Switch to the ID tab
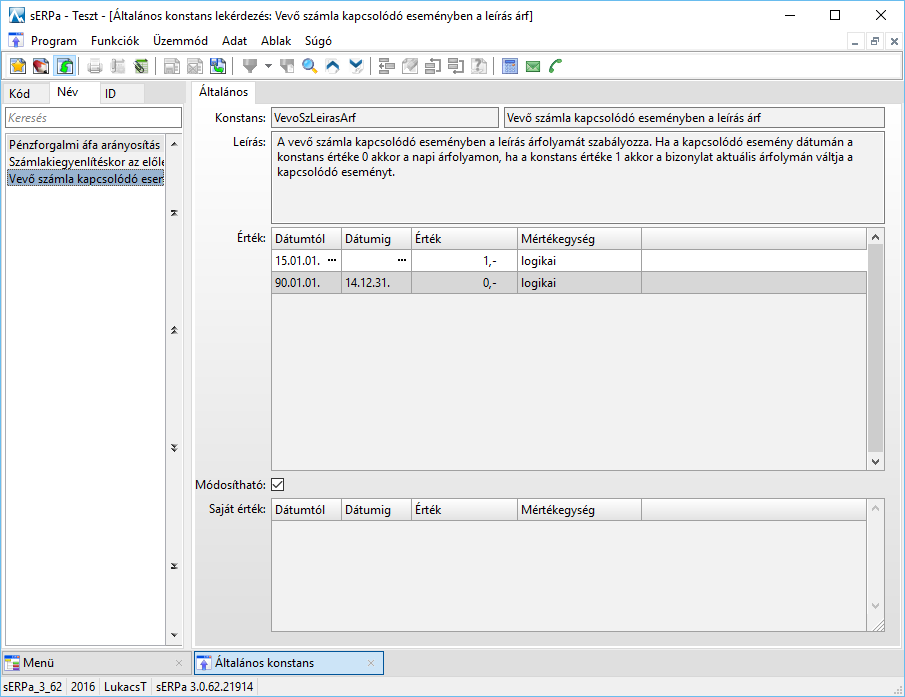Screen dimensions: 905x697 (111, 94)
